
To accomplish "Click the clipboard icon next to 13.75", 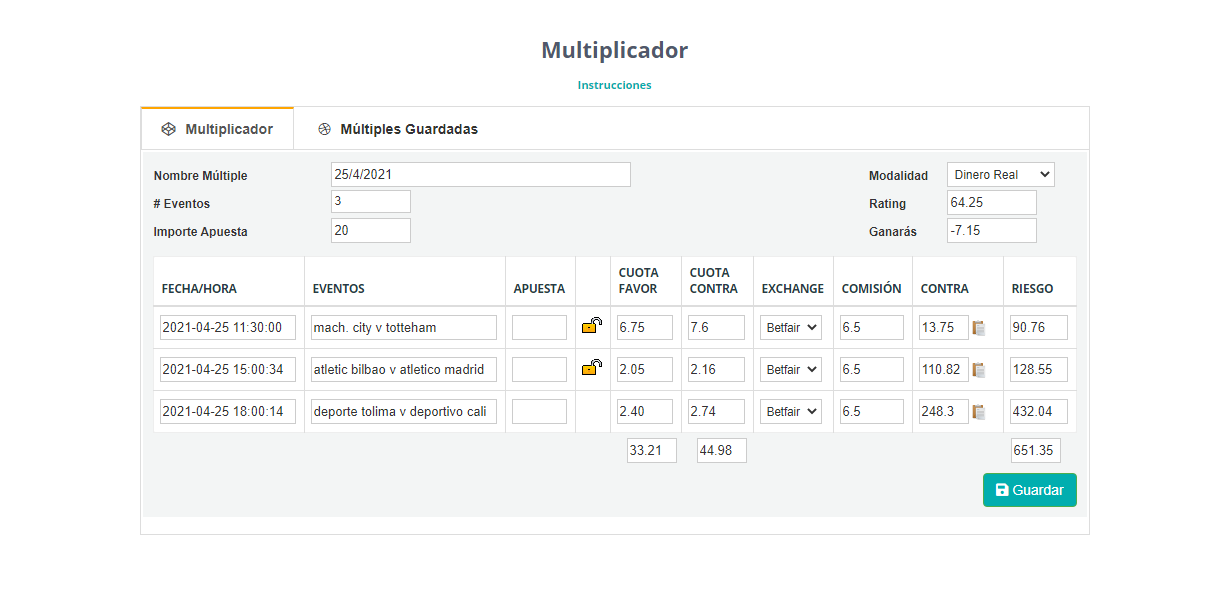I will [979, 328].
